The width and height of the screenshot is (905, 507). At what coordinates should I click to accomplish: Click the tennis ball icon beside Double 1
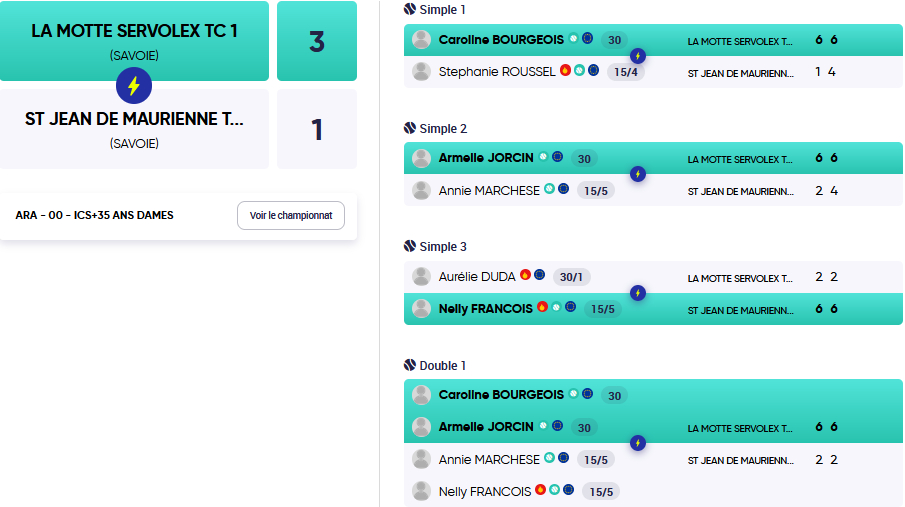coord(410,365)
